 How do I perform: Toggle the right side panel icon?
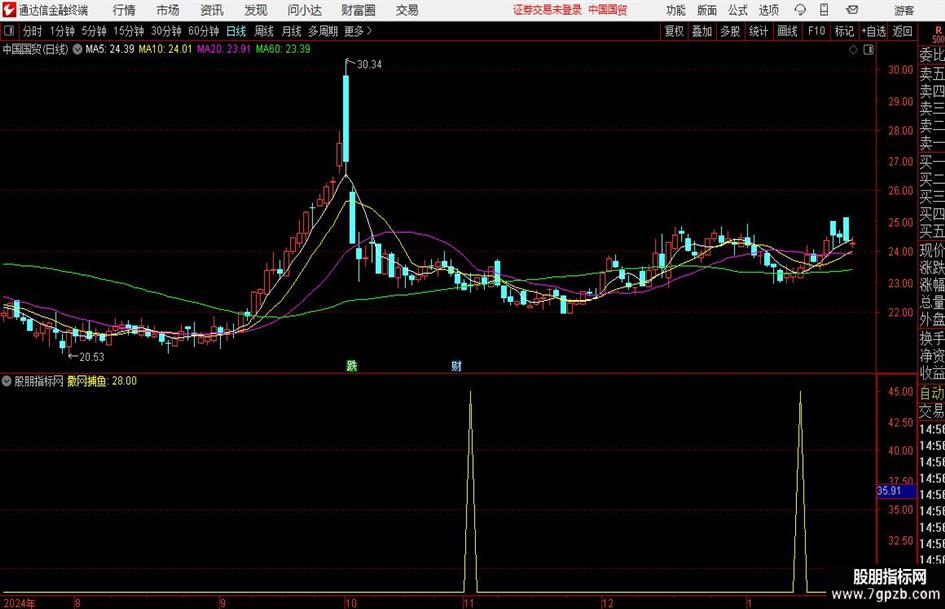[868, 50]
